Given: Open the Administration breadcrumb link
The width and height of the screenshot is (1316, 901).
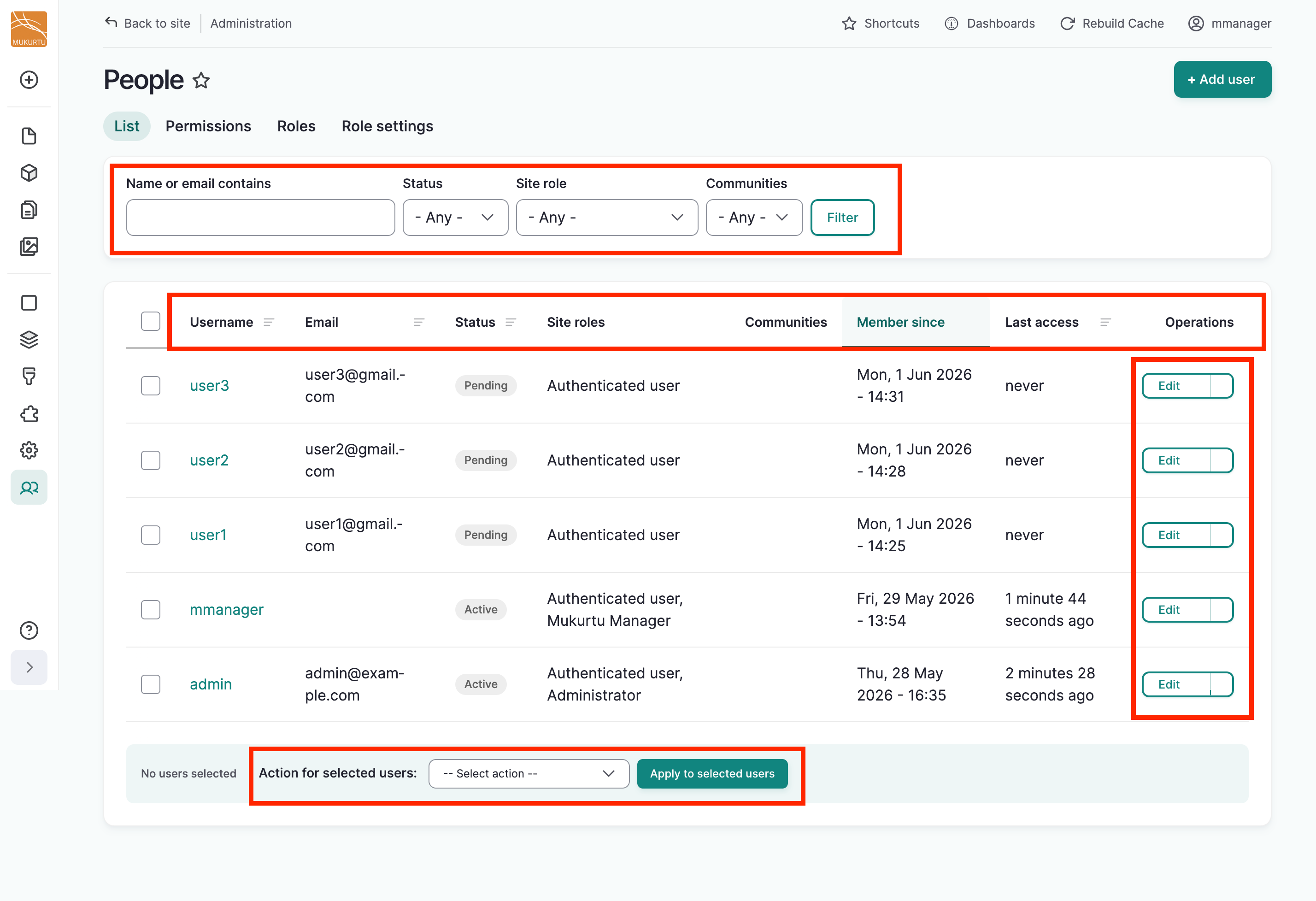Looking at the screenshot, I should click(251, 23).
